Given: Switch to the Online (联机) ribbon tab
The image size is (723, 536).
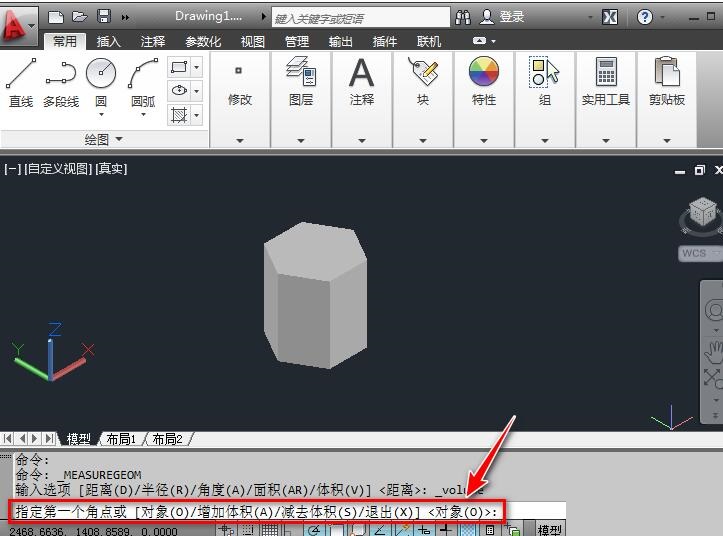Looking at the screenshot, I should pyautogui.click(x=429, y=42).
